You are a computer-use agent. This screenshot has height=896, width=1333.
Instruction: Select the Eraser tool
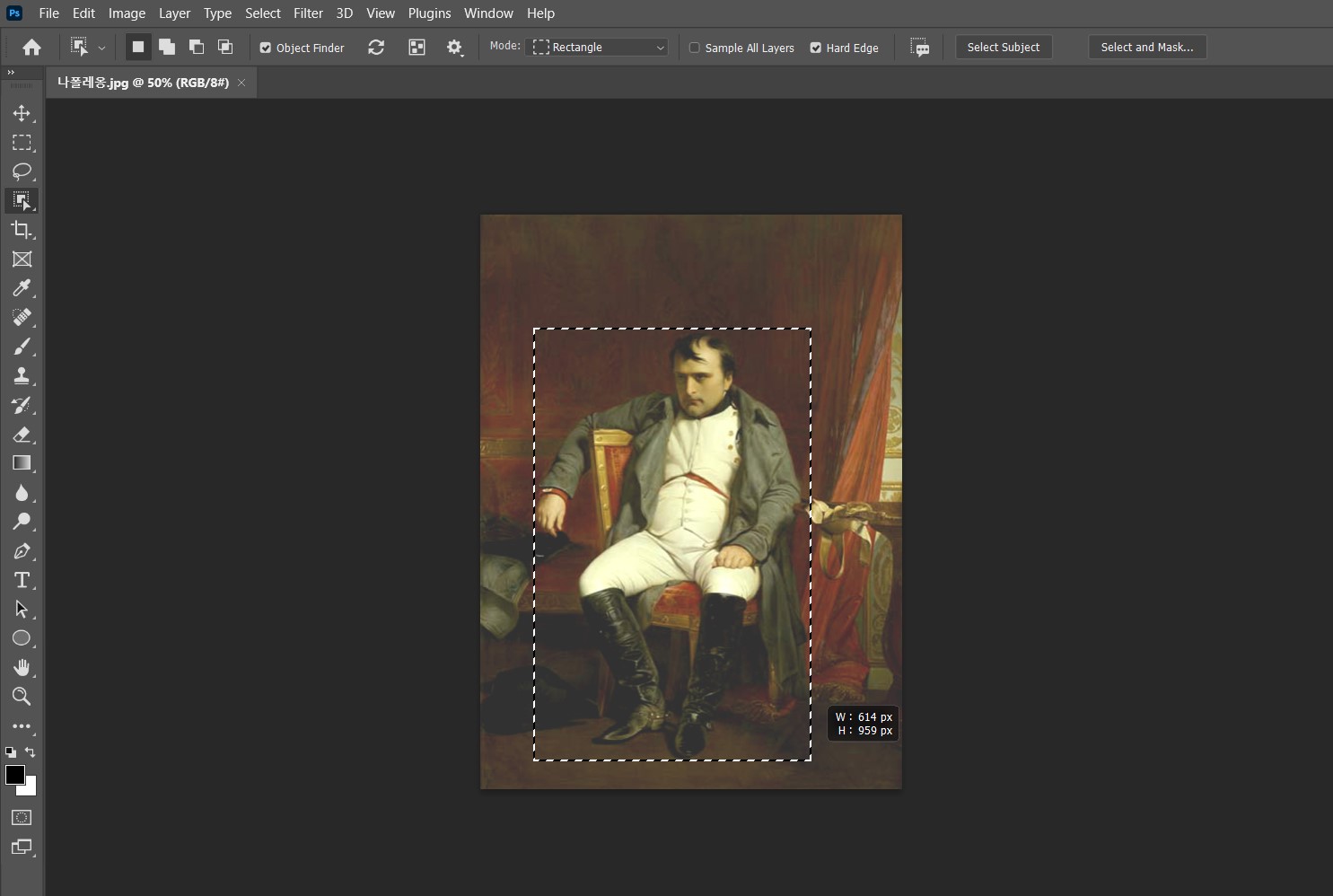(x=22, y=434)
